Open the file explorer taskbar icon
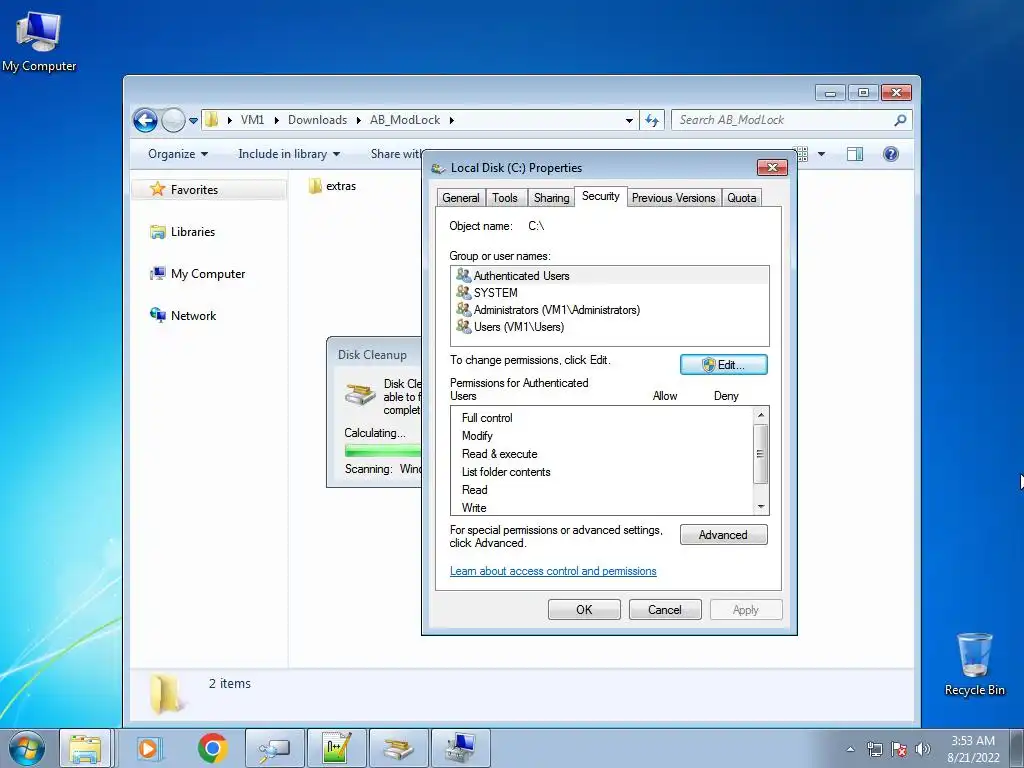The width and height of the screenshot is (1024, 768). 86,748
